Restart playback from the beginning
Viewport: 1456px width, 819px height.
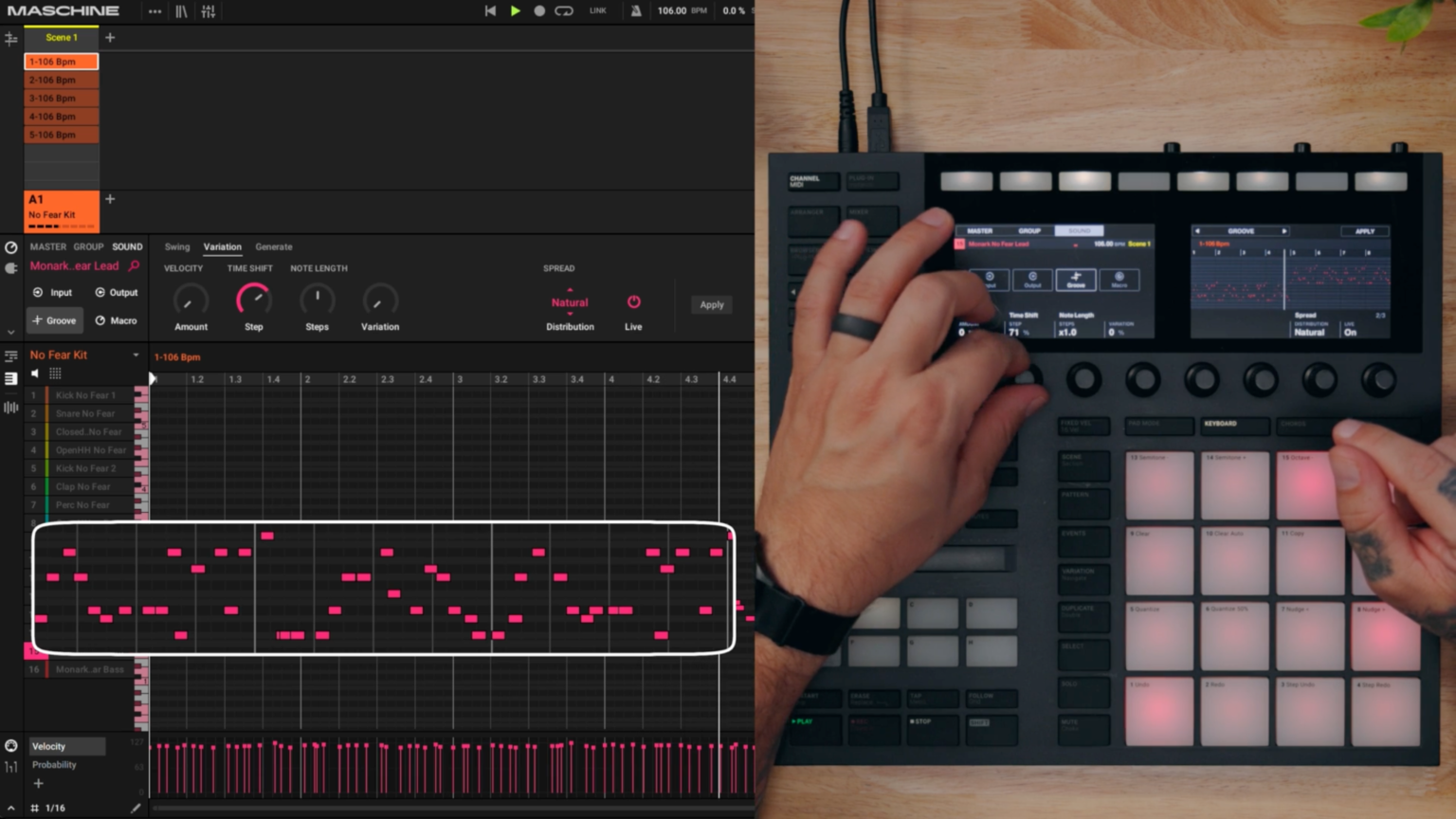(490, 11)
